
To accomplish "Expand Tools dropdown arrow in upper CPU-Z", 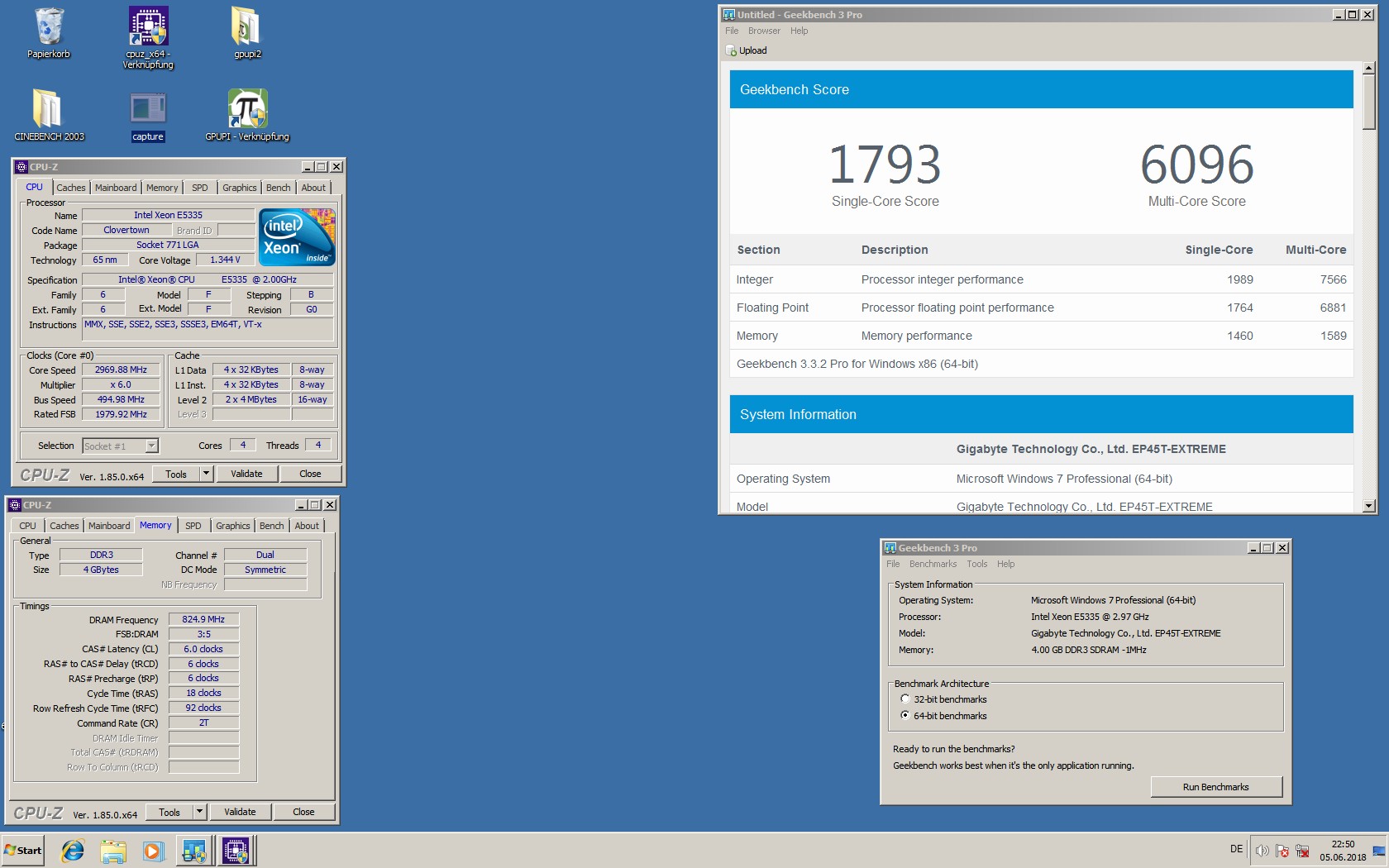I will [x=206, y=474].
